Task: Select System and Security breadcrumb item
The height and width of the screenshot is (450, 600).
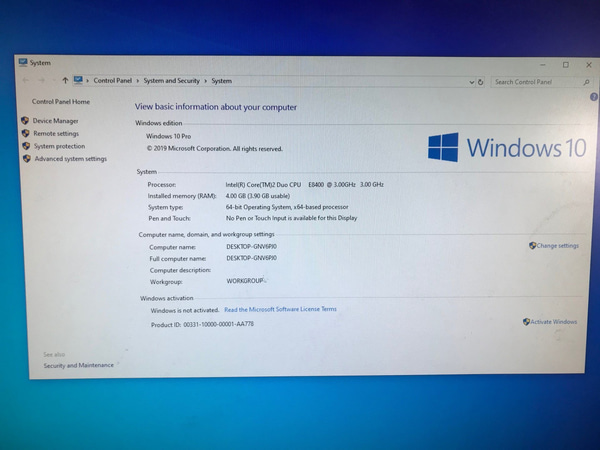Action: (x=171, y=81)
